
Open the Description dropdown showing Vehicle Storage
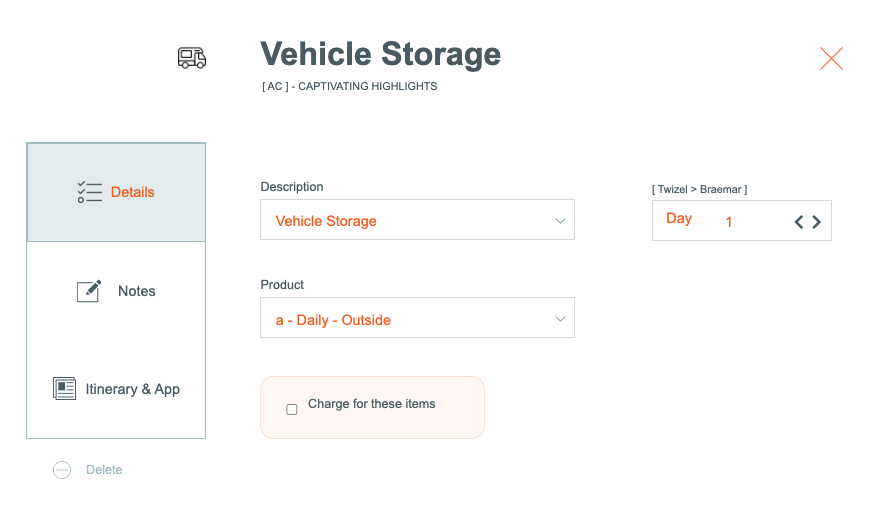(x=417, y=220)
